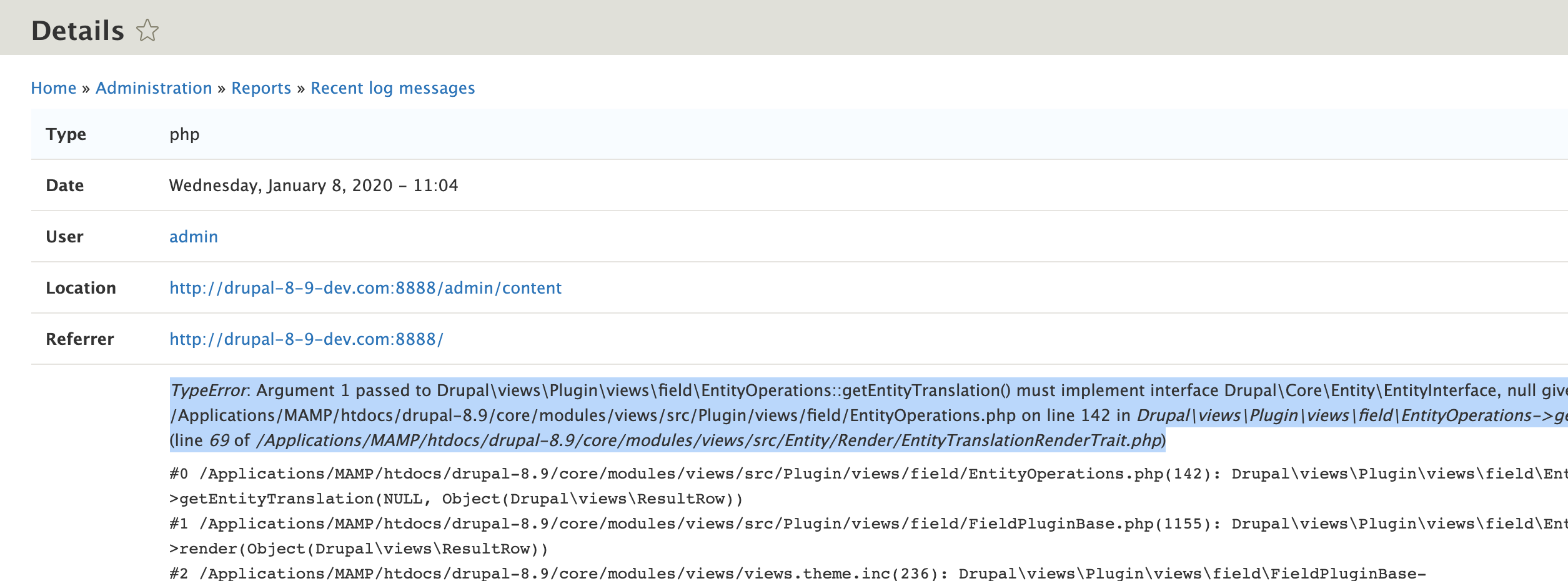
Task: Open Reports breadcrumb link
Action: tap(261, 88)
